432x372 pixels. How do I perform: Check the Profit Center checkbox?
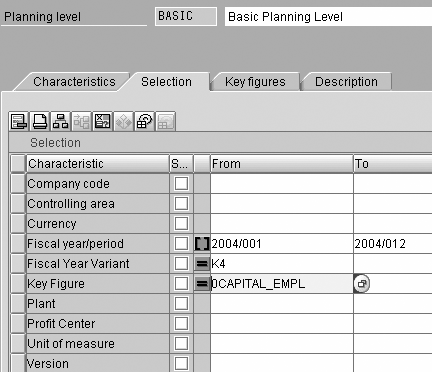(x=181, y=324)
